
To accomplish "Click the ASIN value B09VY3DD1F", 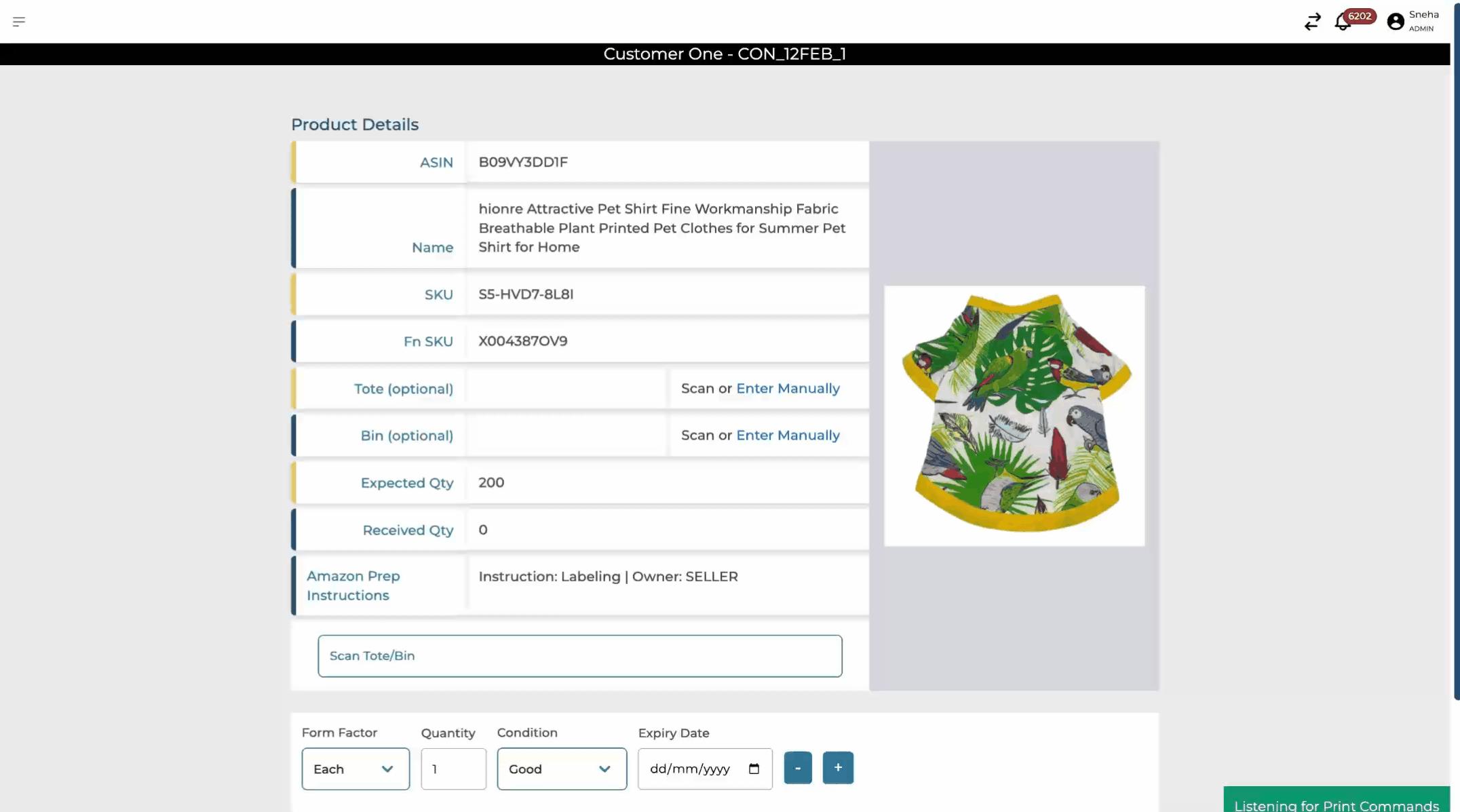I will pos(523,162).
